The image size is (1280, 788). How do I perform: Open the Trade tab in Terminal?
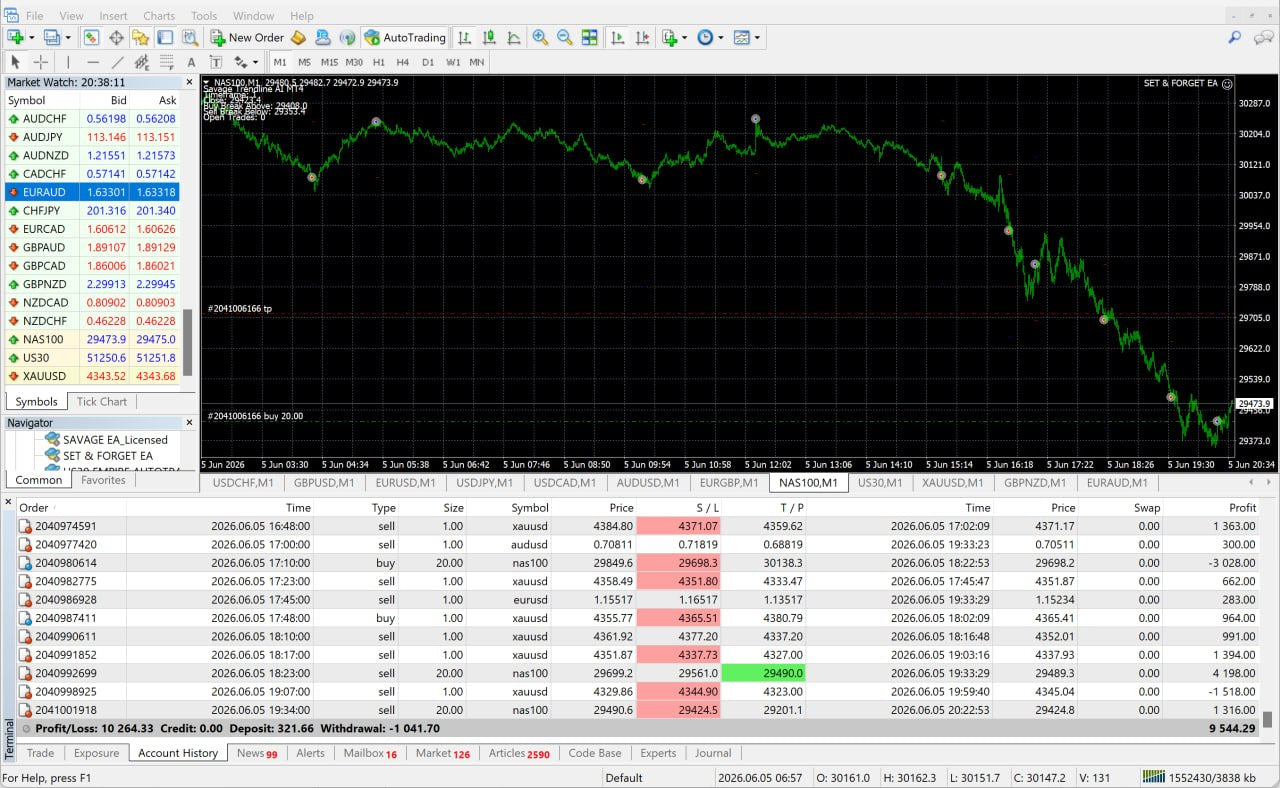tap(41, 753)
